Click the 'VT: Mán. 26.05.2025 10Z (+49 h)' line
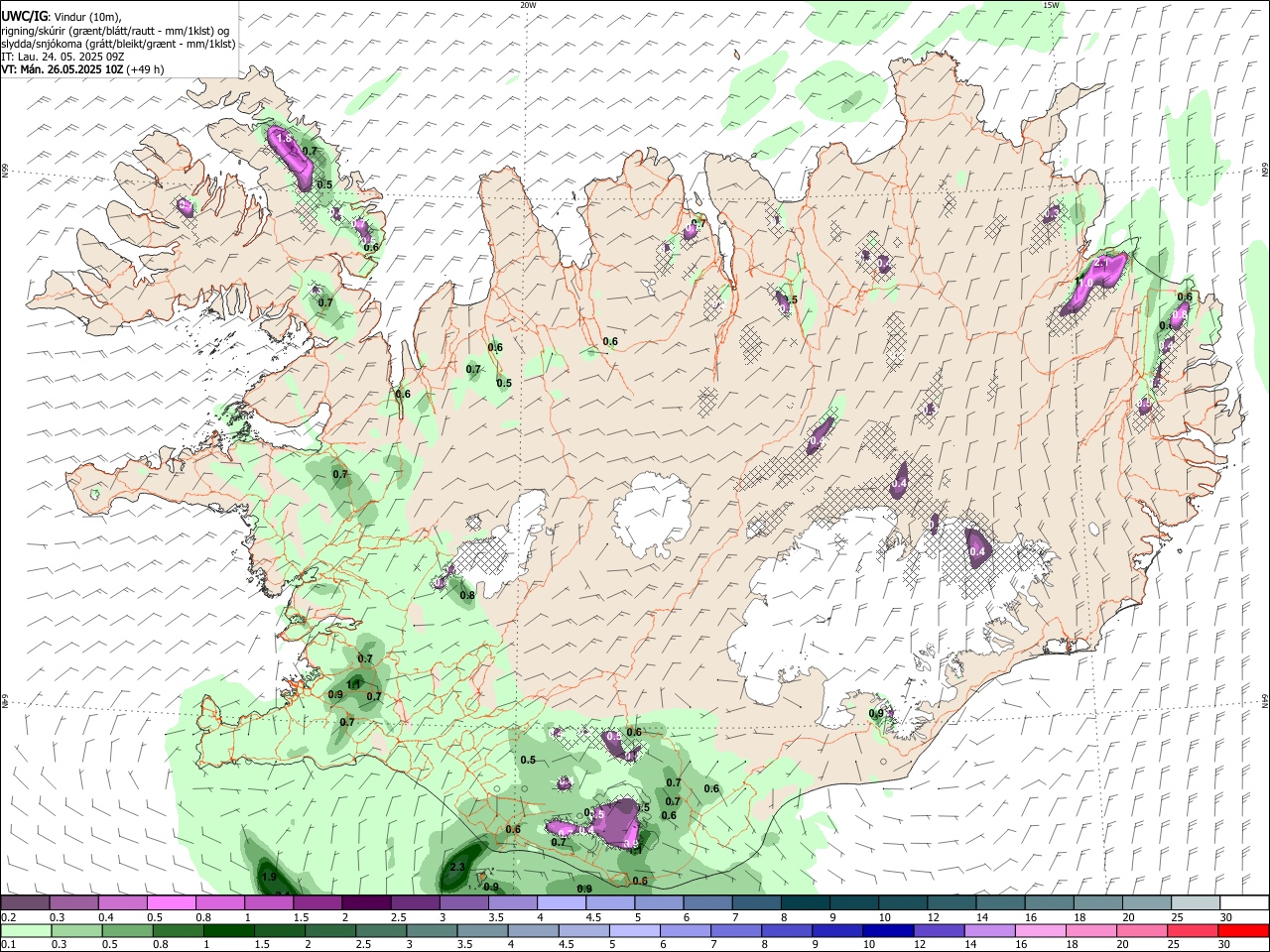Viewport: 1270px width, 952px height. click(82, 69)
